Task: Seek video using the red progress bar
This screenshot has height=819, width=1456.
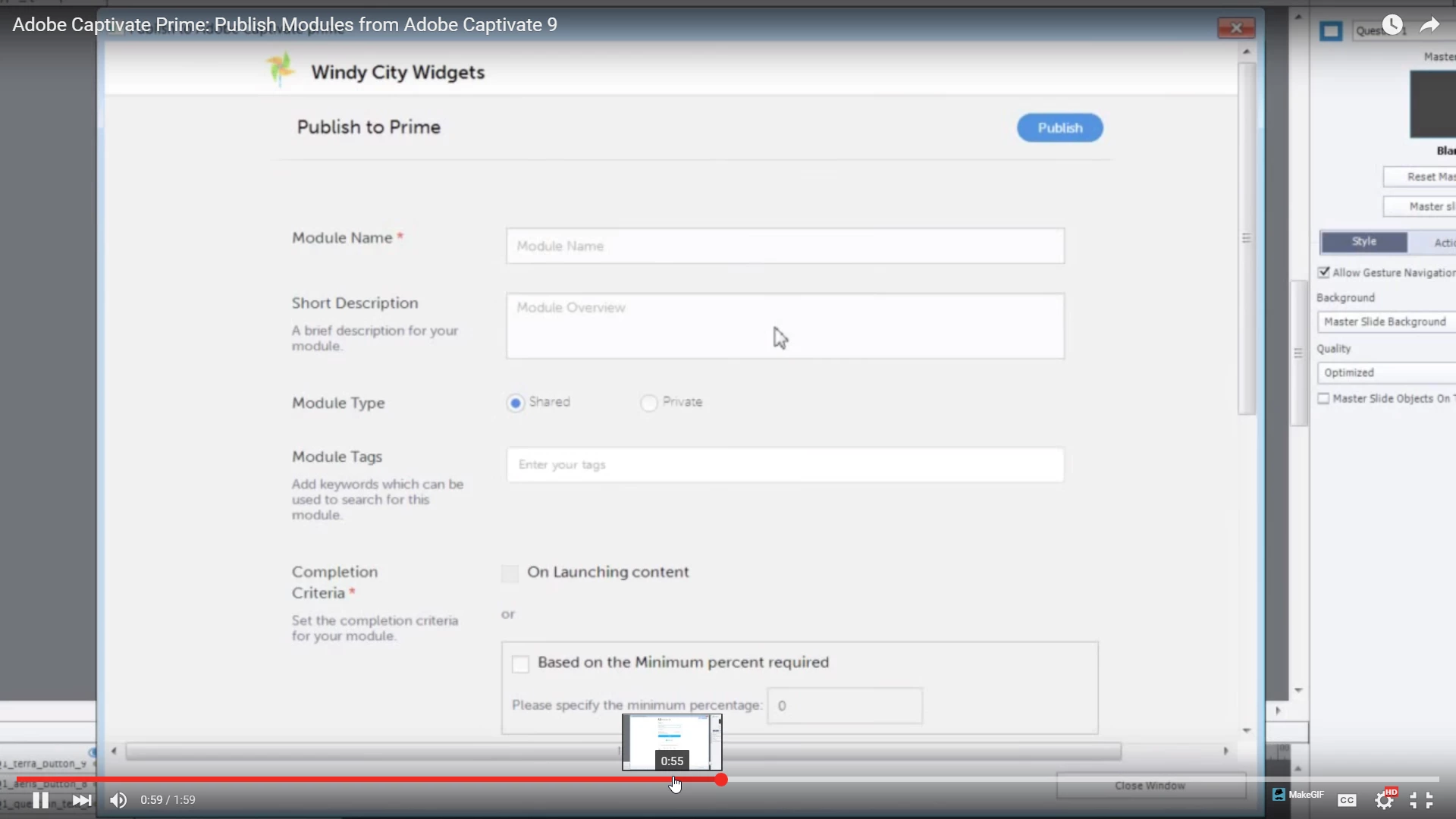Action: (x=379, y=779)
